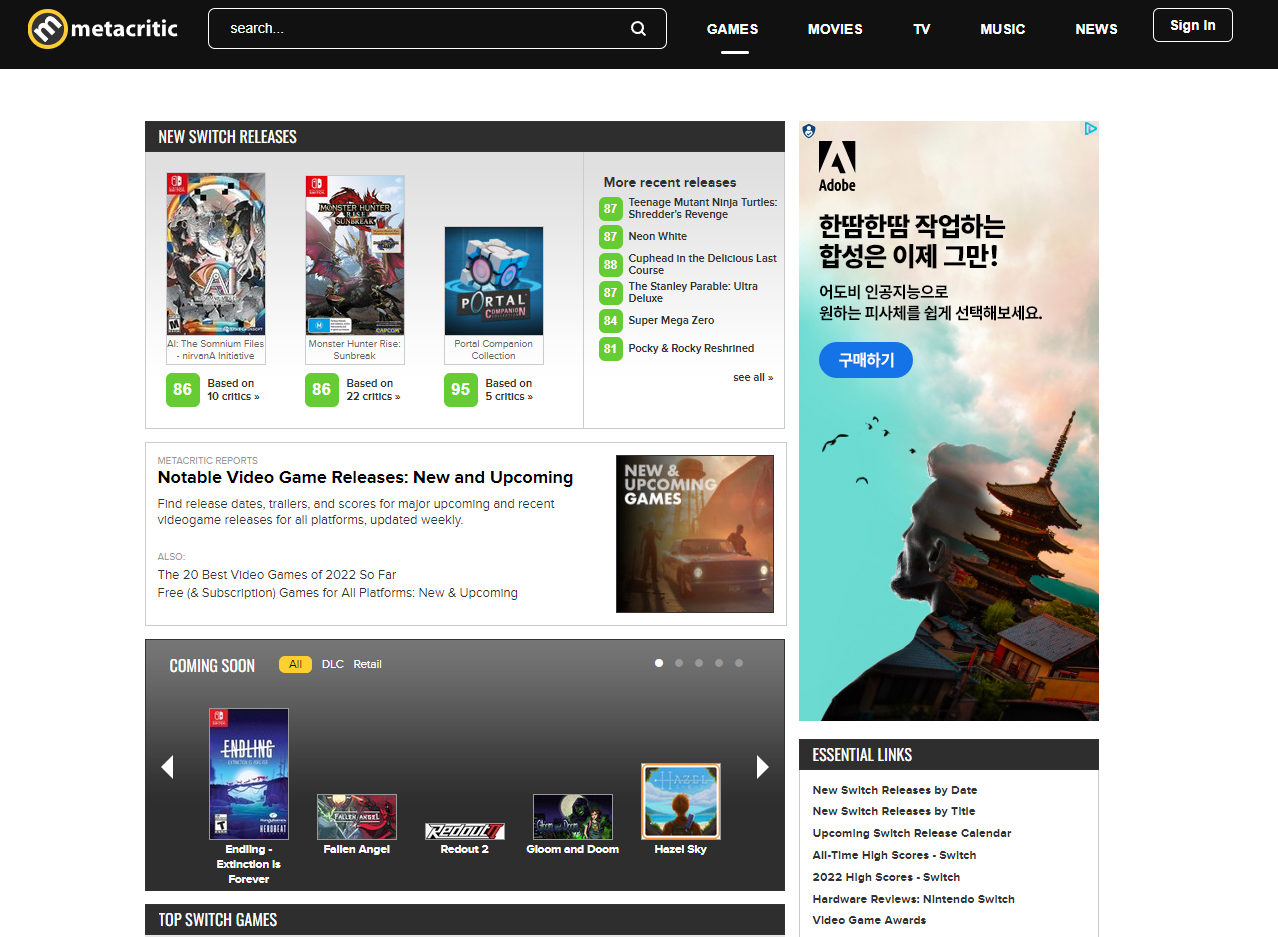
Task: Click the 87 badge for Teenage Mutant Ninja Turtles
Action: pyautogui.click(x=610, y=209)
